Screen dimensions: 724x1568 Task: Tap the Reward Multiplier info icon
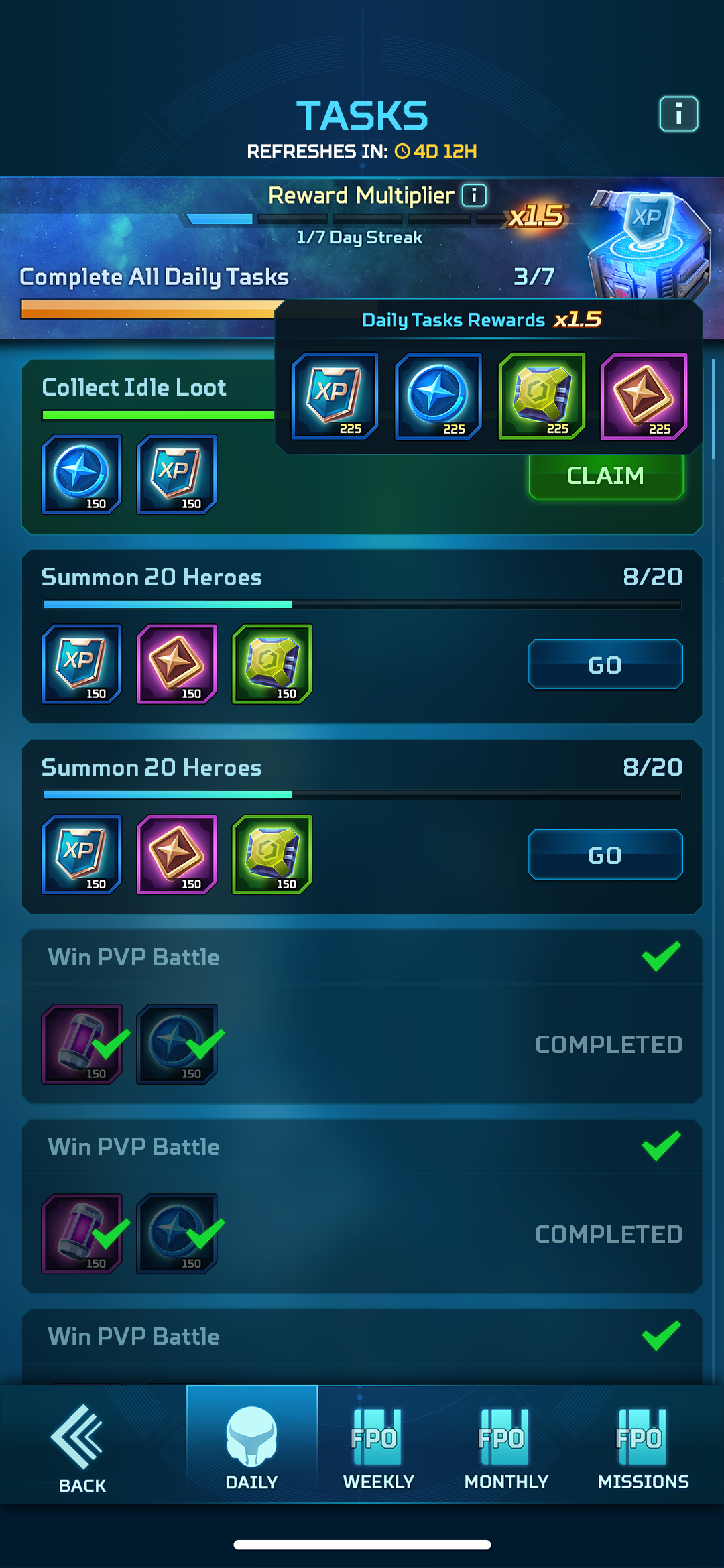point(475,196)
